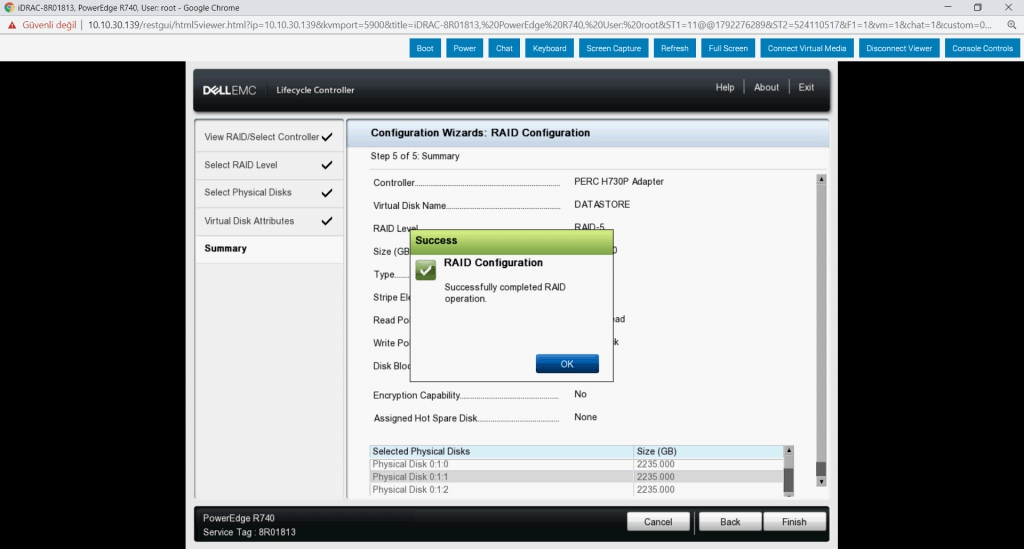The image size is (1024, 549).
Task: Click Refresh in the viewer toolbar
Action: (674, 48)
